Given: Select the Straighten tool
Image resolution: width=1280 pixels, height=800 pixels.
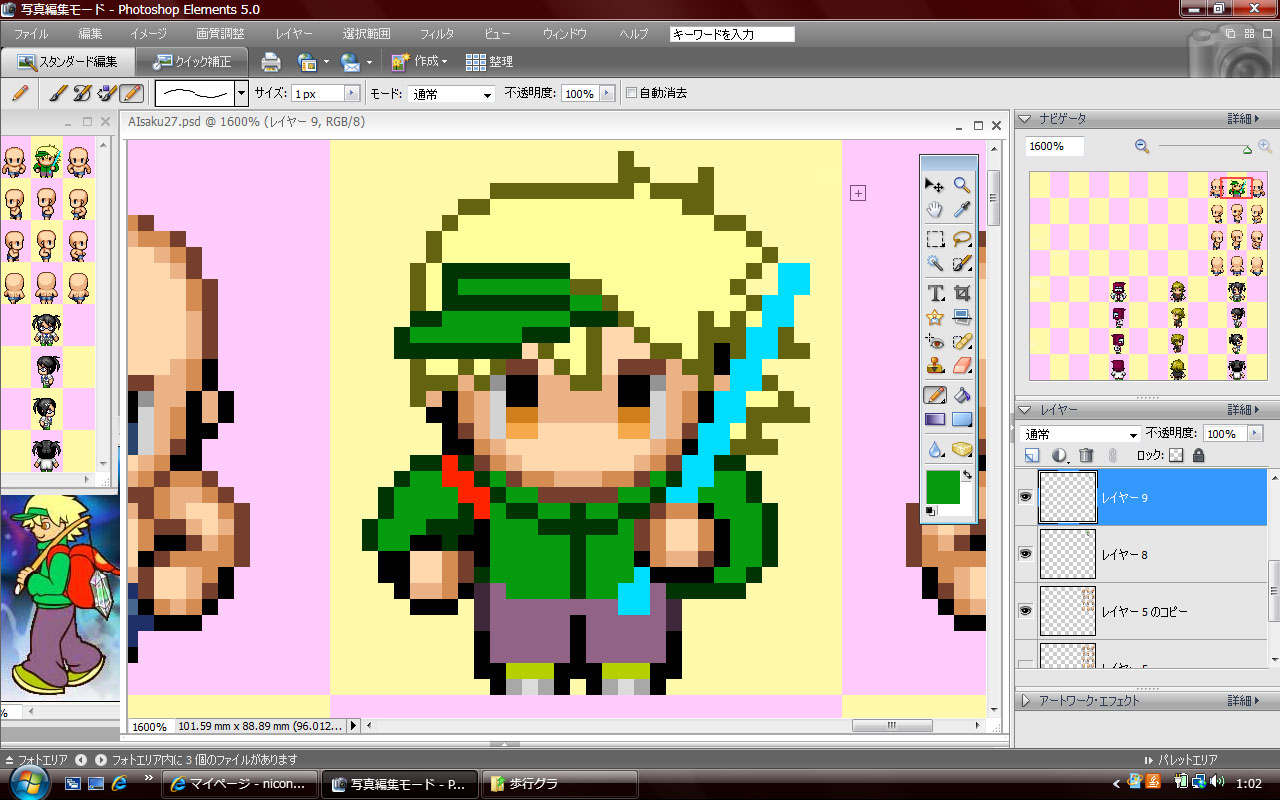Looking at the screenshot, I should (962, 317).
